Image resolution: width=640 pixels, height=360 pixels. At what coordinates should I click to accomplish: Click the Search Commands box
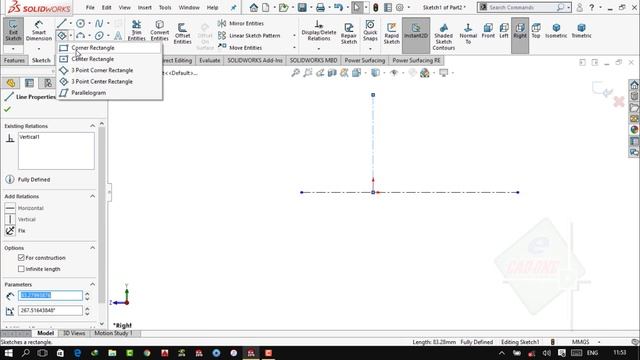(520, 7)
